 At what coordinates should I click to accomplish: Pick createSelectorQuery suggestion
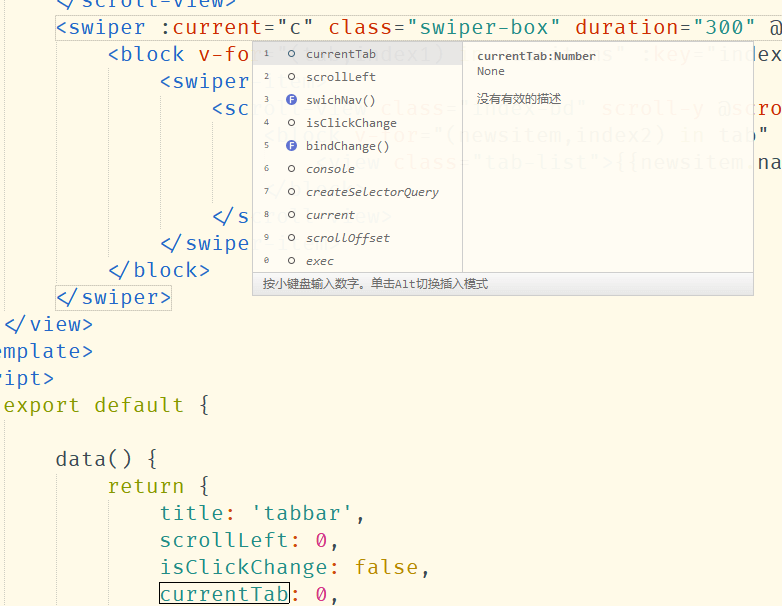[358, 192]
